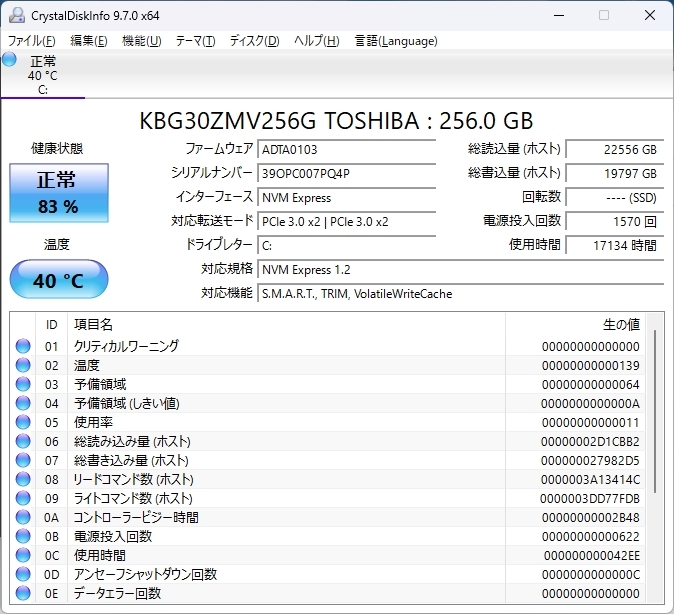Viewport: 674px width, 614px height.
Task: Click the 正常 83 % health status button
Action: [x=59, y=193]
